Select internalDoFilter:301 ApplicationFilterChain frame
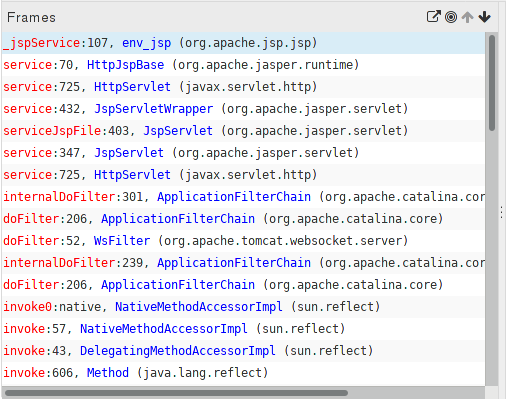The height and width of the screenshot is (403, 506). point(243,197)
